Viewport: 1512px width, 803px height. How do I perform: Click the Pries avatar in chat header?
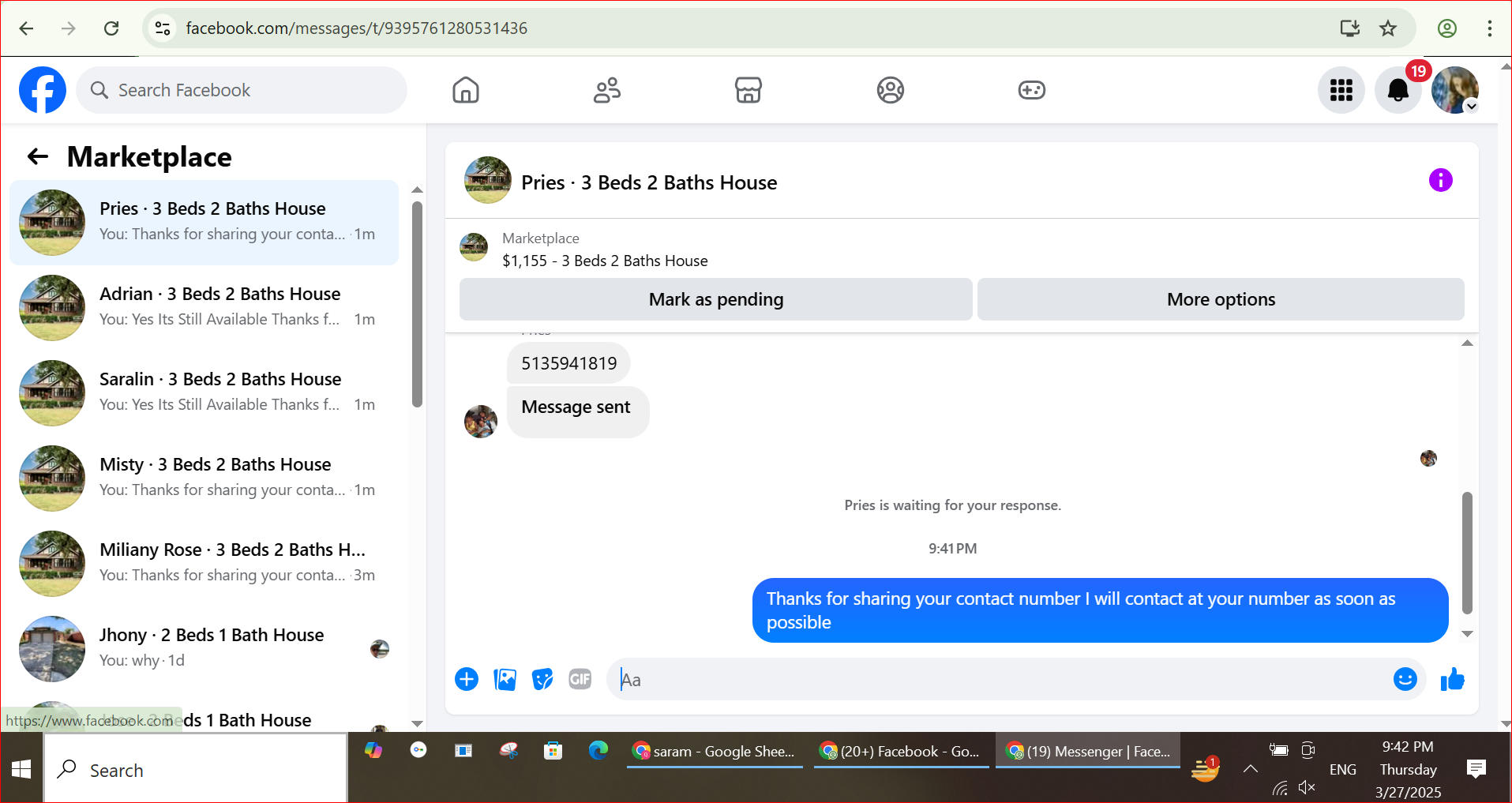pyautogui.click(x=488, y=180)
